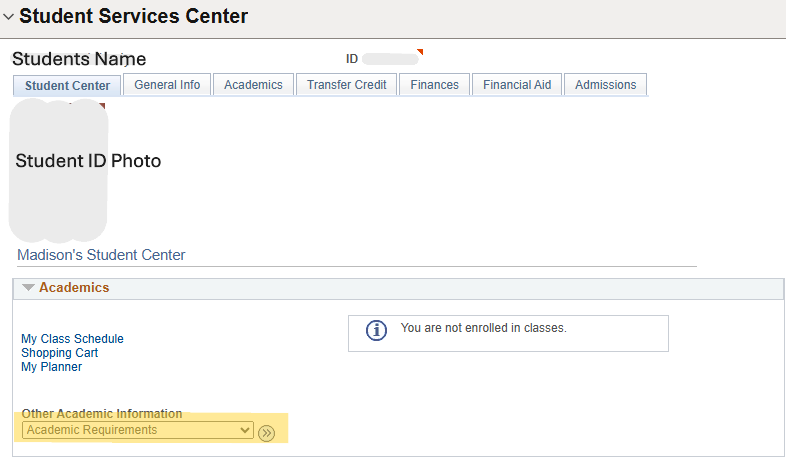Open the My Planner link
The height and width of the screenshot is (462, 786).
click(51, 367)
